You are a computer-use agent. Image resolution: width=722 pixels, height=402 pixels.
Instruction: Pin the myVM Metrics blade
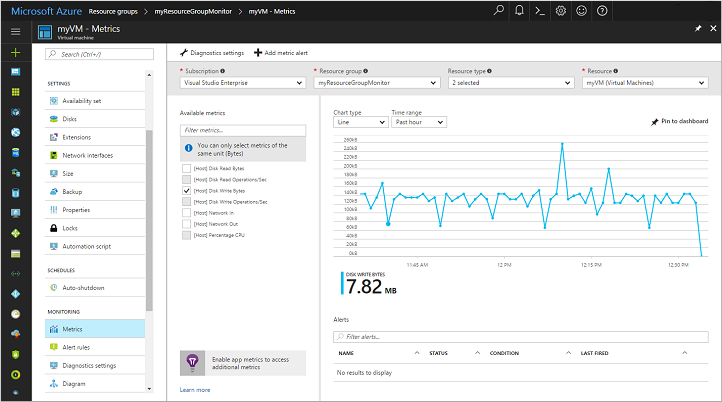coord(698,29)
